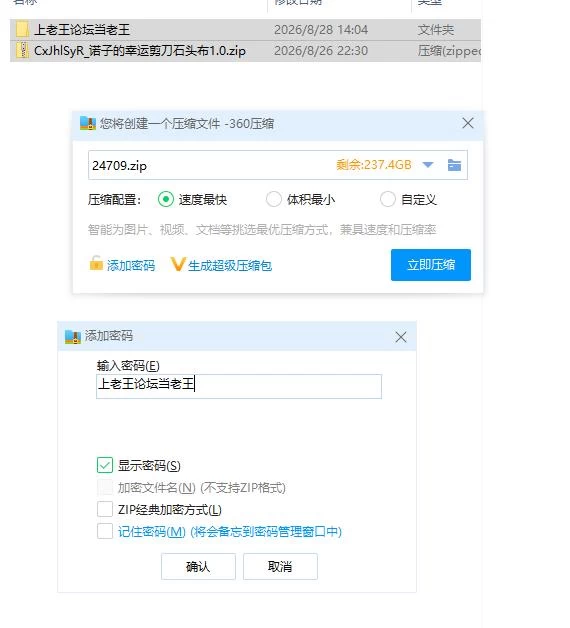Click the 24709.zip filename field

coord(278,165)
